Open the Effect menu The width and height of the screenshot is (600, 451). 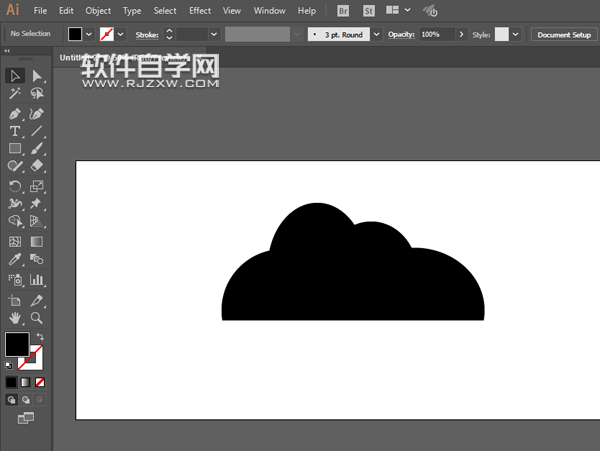(200, 11)
